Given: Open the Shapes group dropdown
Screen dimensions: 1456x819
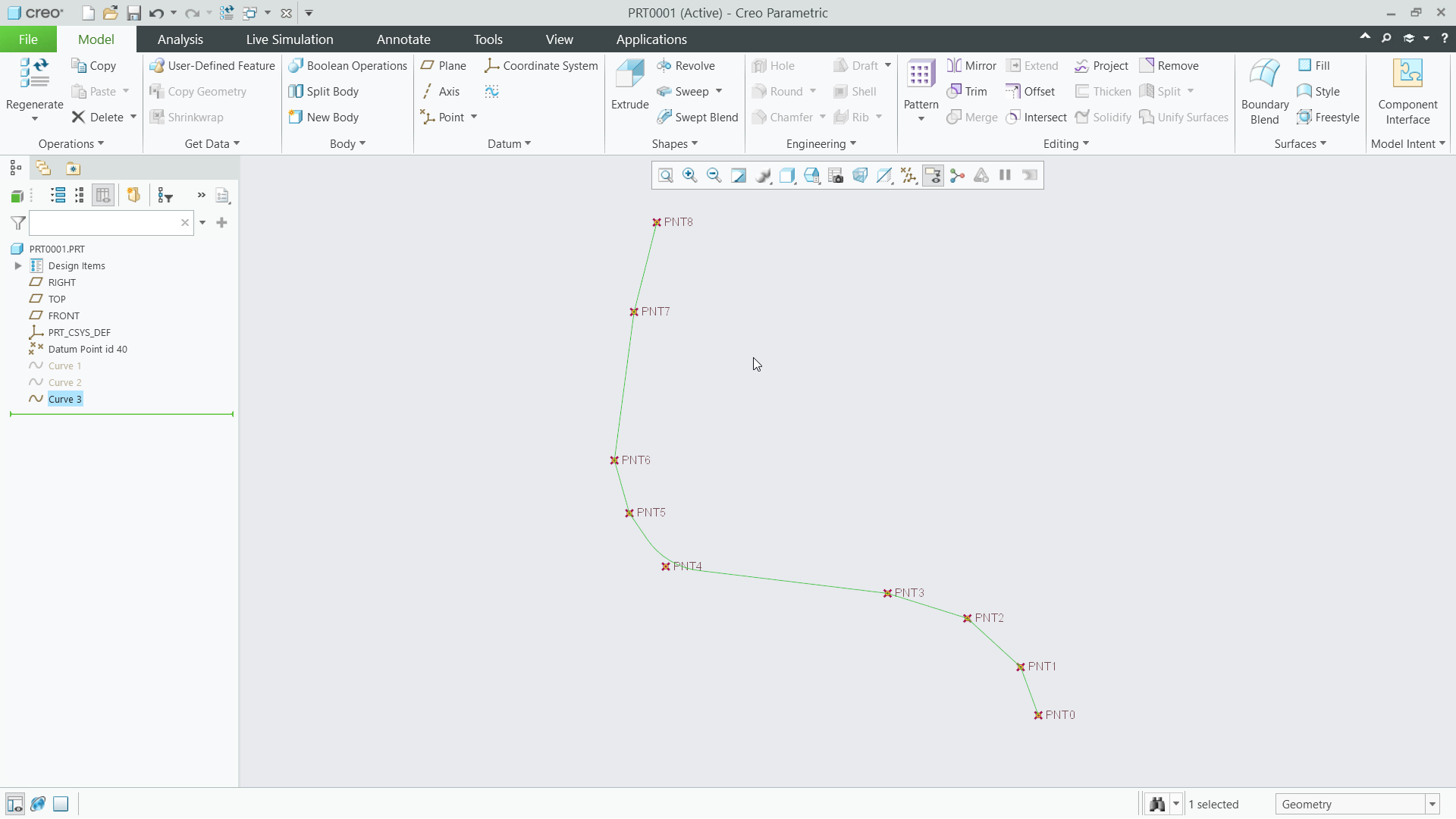Looking at the screenshot, I should (674, 144).
